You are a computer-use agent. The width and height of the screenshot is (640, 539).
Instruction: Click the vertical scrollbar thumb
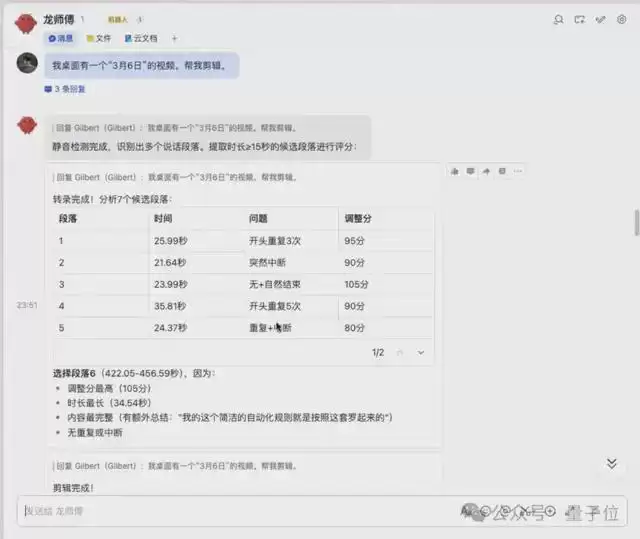point(635,222)
